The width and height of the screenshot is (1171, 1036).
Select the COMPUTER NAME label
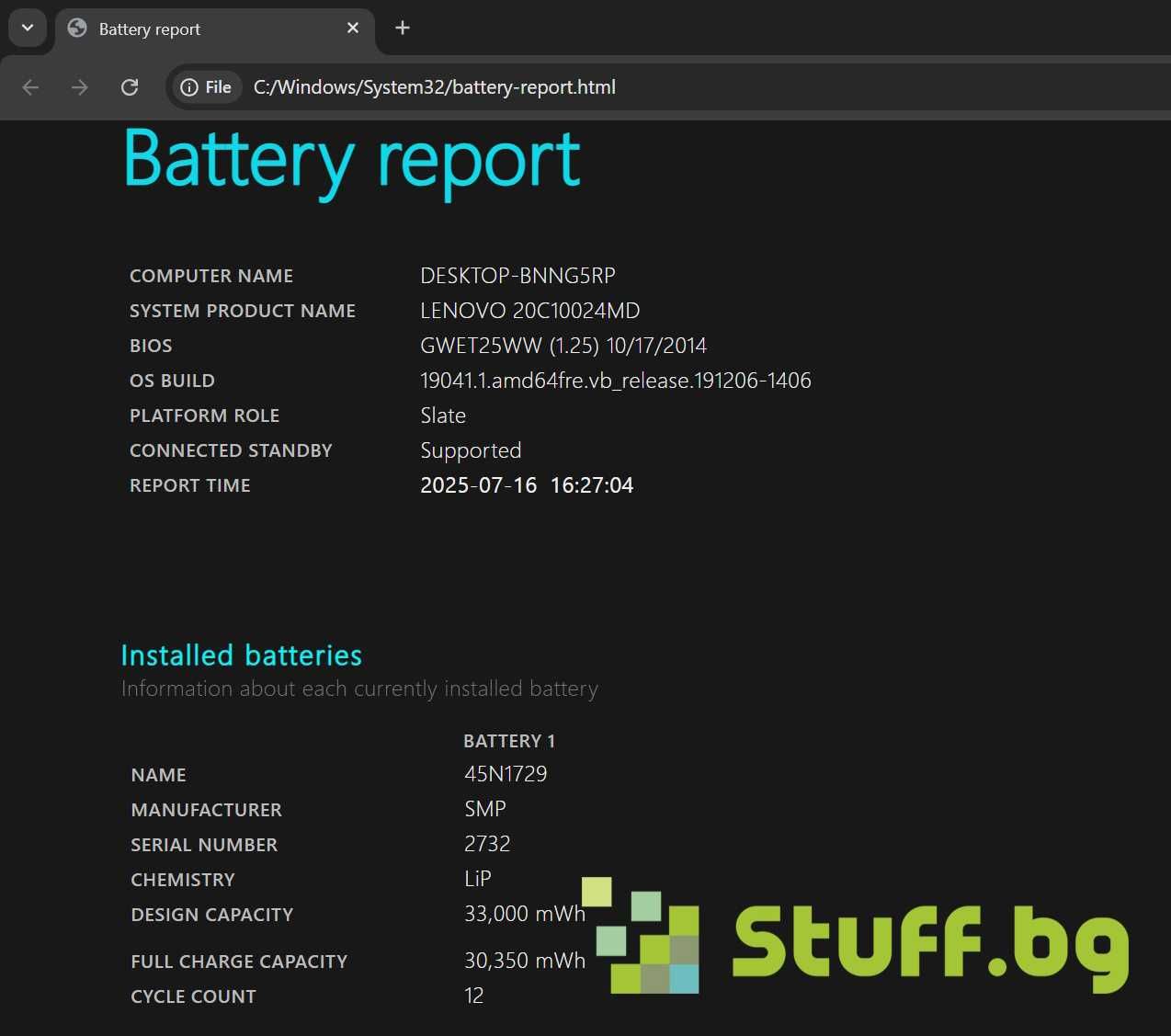pyautogui.click(x=211, y=276)
